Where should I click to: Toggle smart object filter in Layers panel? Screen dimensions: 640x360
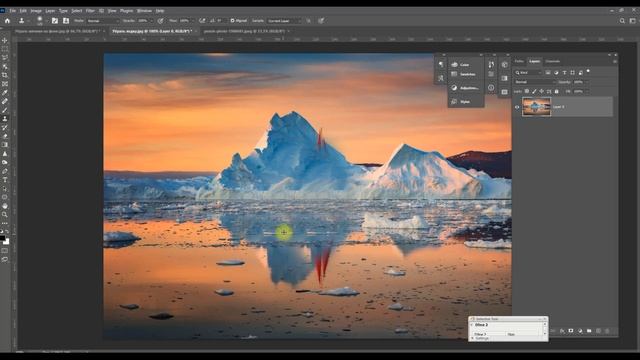(580, 73)
